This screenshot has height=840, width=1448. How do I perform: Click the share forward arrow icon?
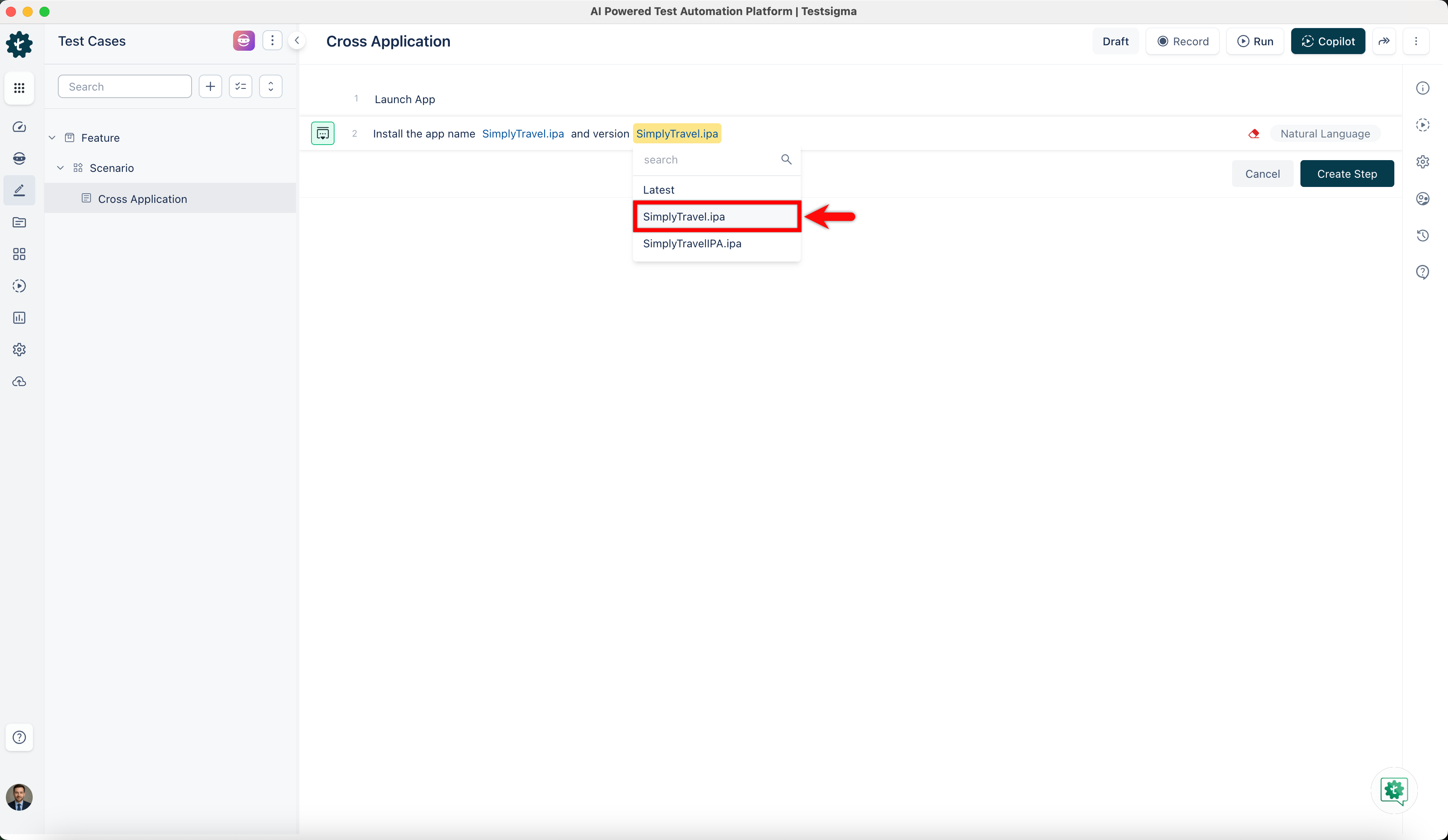click(1384, 41)
